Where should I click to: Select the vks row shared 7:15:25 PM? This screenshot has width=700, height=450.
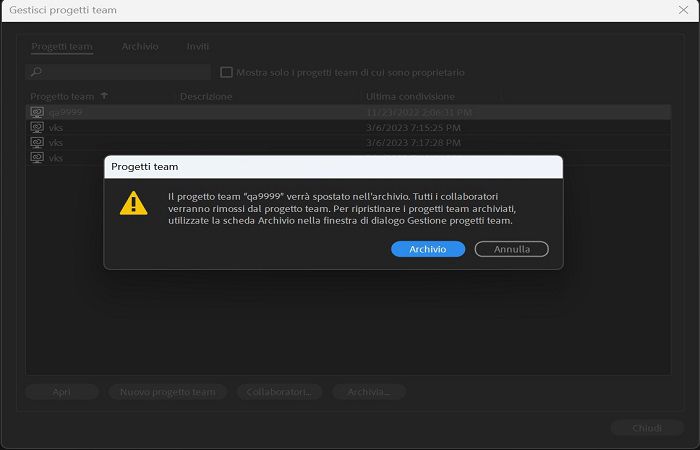tap(348, 128)
